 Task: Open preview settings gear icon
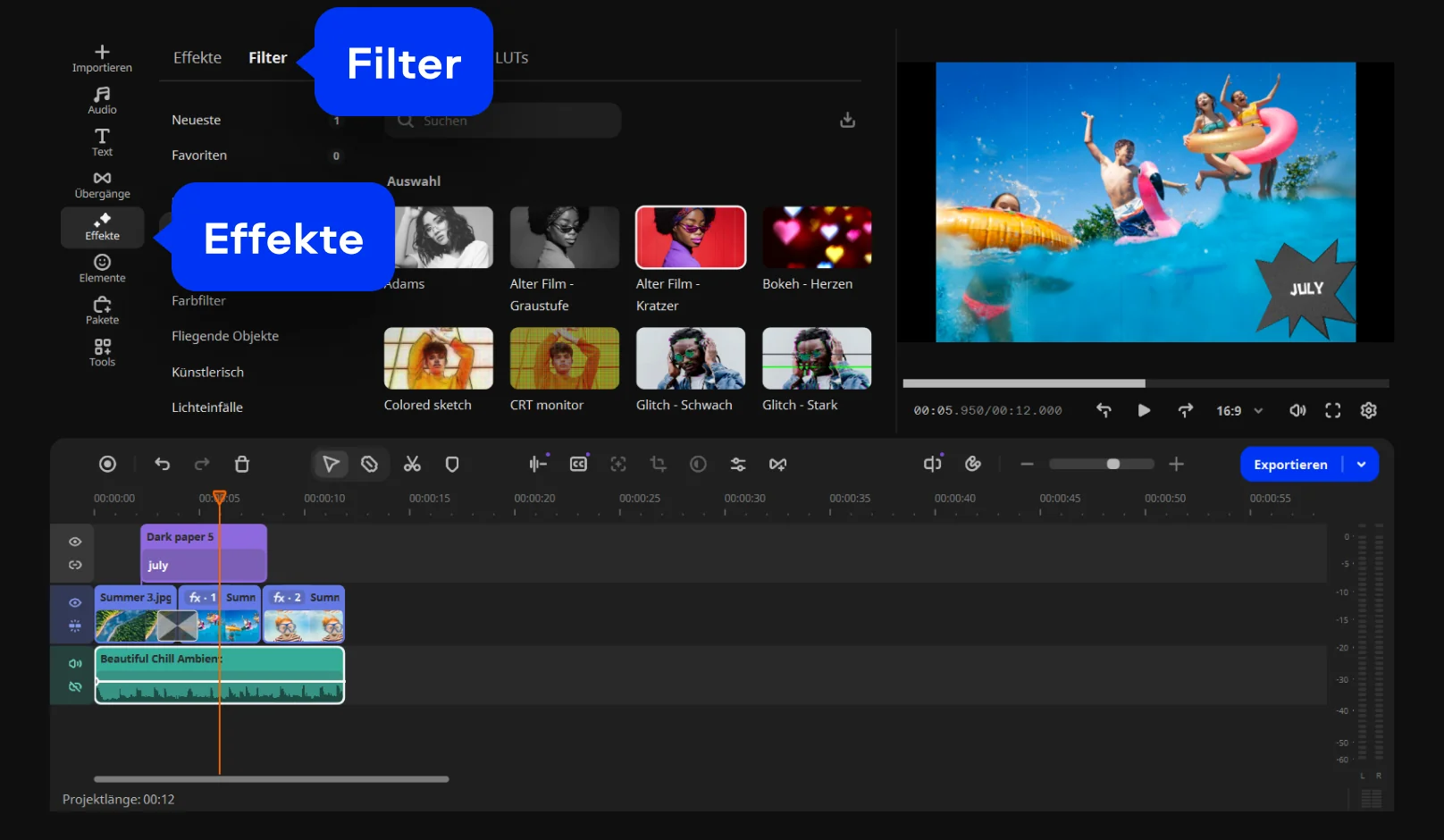click(1368, 410)
